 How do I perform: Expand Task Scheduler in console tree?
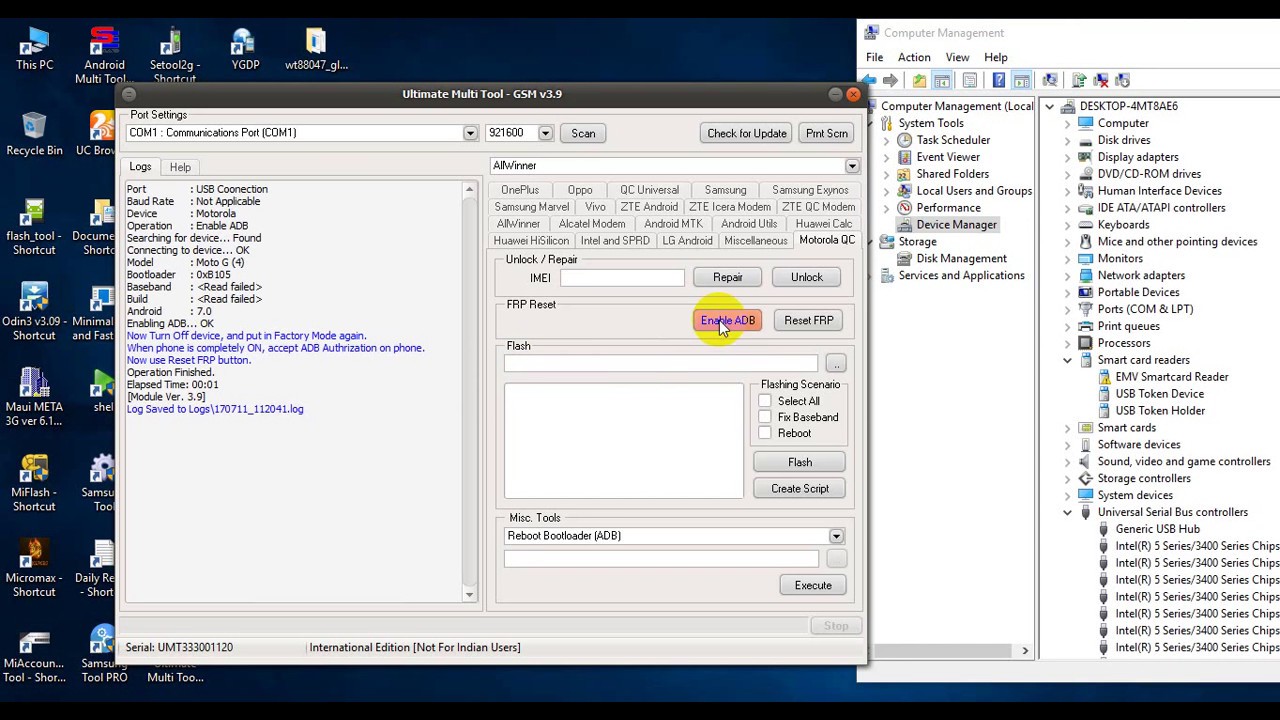[886, 140]
